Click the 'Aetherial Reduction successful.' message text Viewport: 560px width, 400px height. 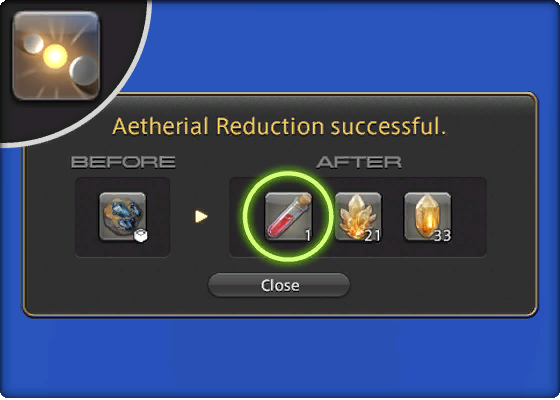coord(279,126)
